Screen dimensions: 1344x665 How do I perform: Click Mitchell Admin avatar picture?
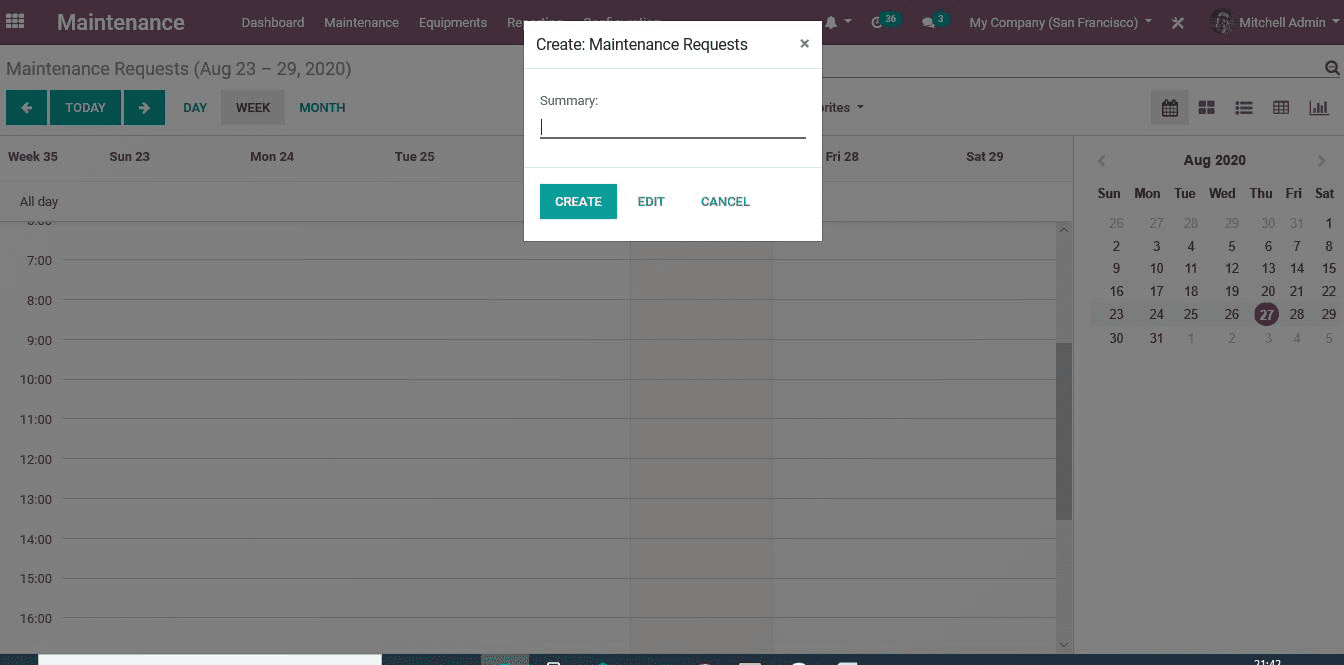click(x=1221, y=22)
